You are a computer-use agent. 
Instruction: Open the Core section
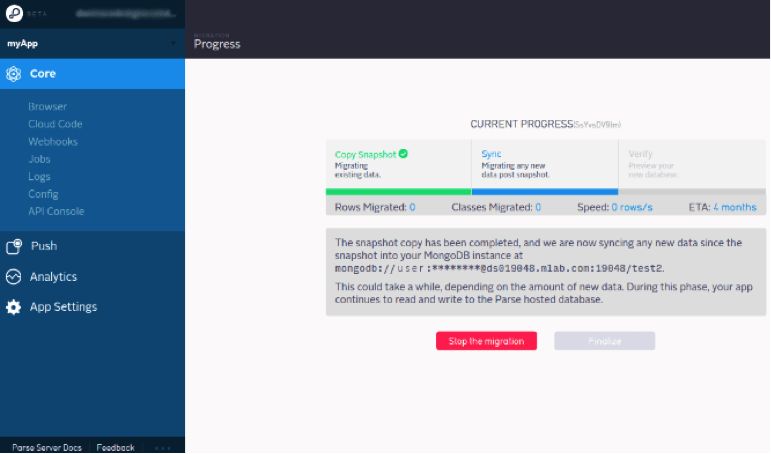click(92, 74)
